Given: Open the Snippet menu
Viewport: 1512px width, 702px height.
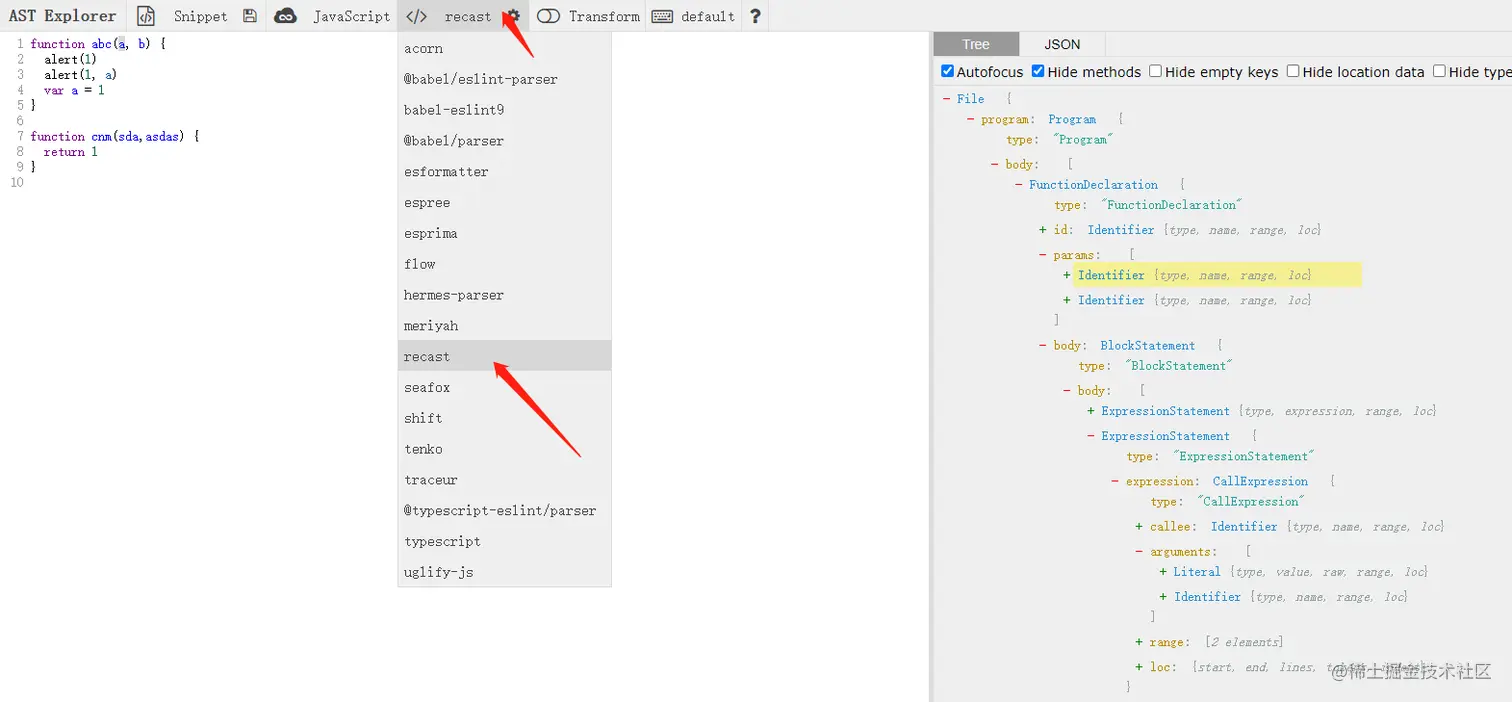Looking at the screenshot, I should [200, 16].
